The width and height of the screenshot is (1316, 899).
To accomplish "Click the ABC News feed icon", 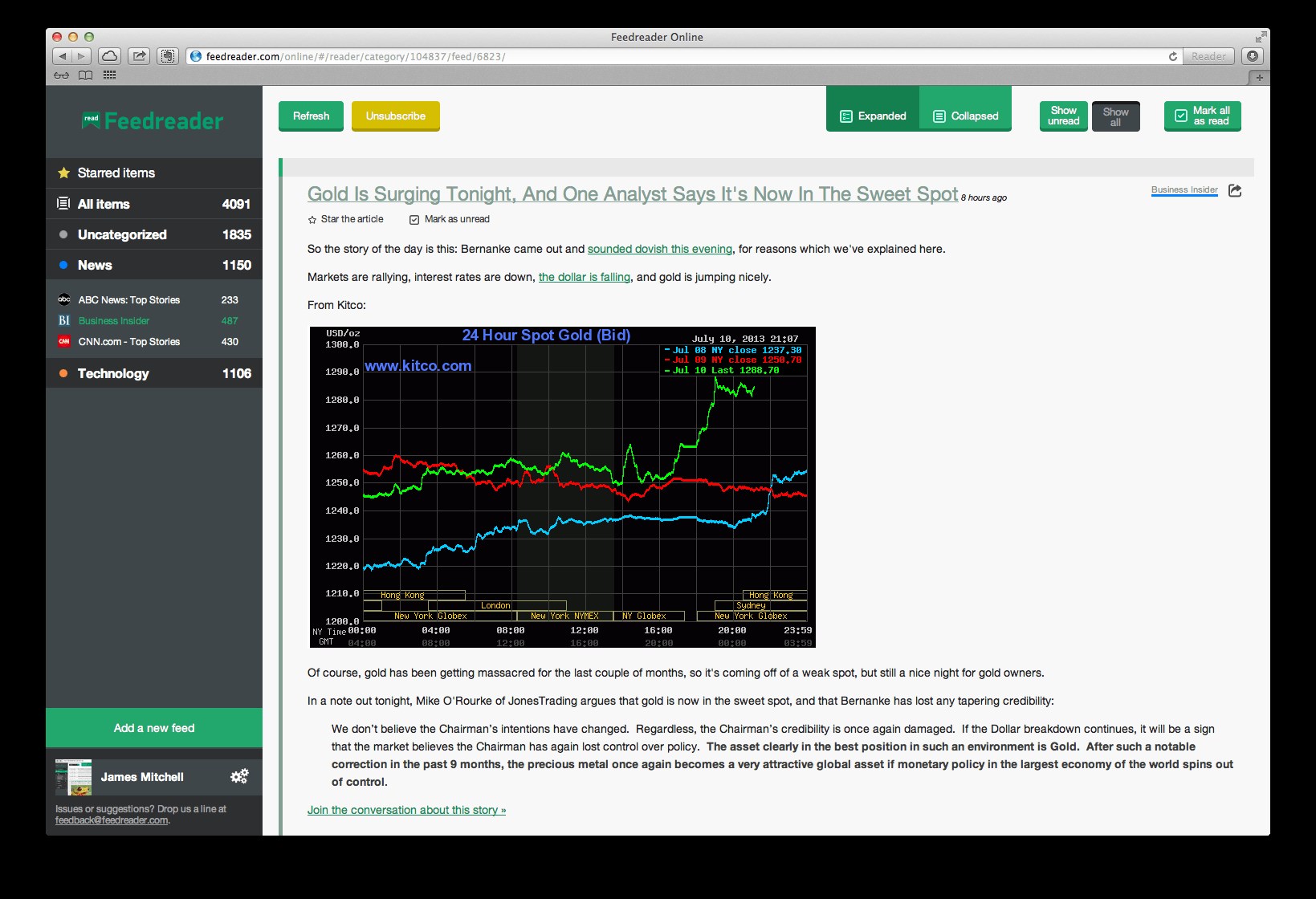I will pyautogui.click(x=64, y=299).
